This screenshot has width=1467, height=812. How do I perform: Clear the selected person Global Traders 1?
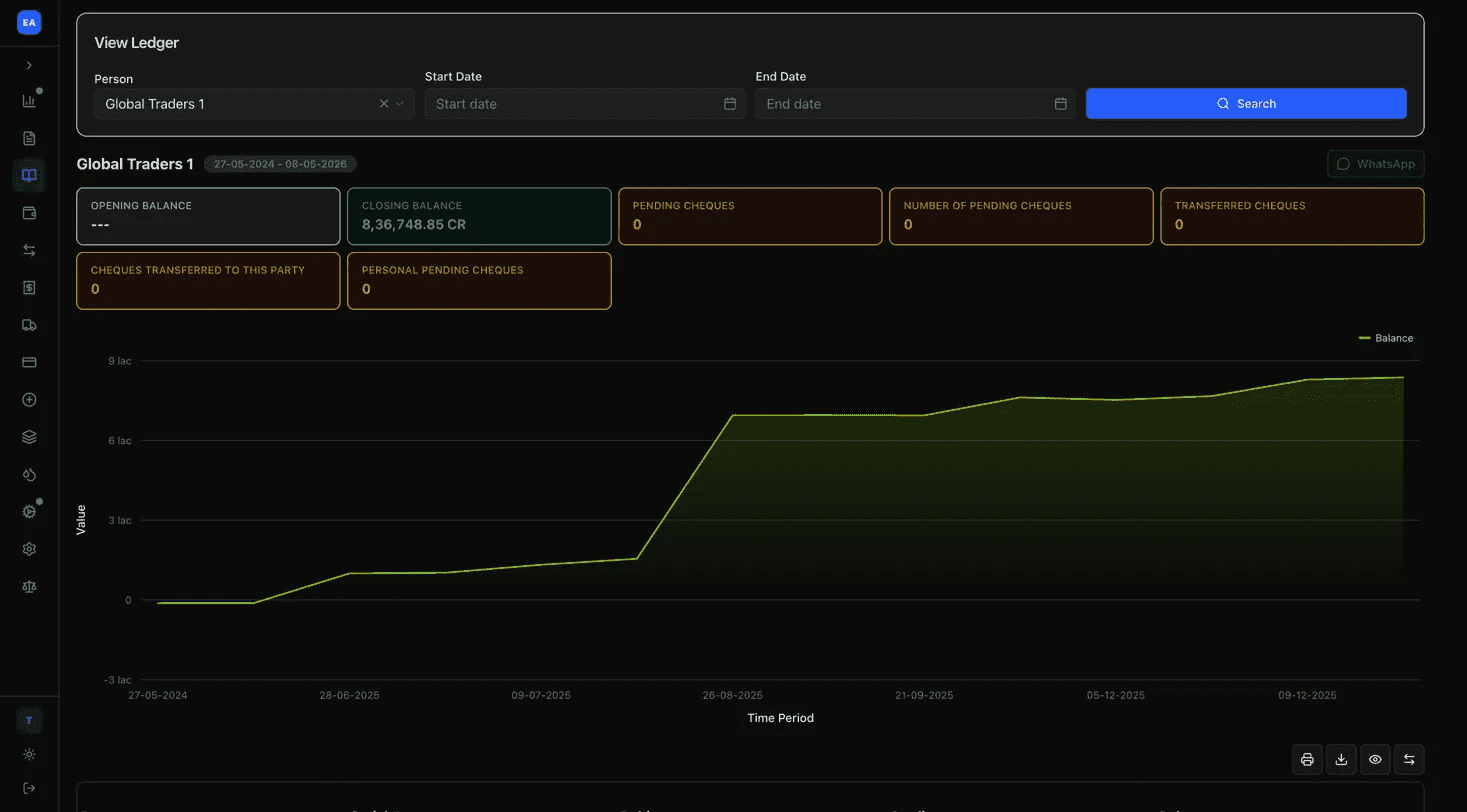tap(384, 104)
